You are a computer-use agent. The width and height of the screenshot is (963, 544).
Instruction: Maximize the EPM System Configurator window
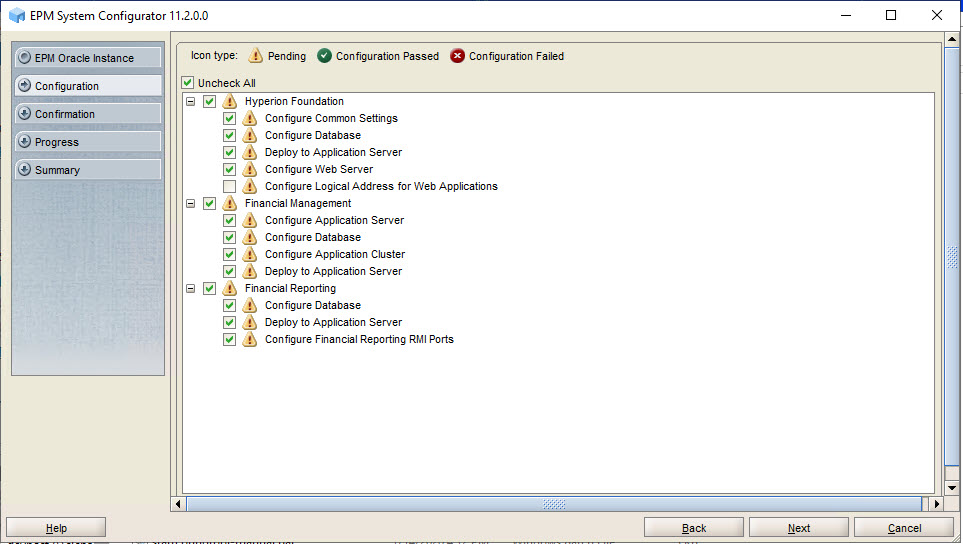coord(891,15)
